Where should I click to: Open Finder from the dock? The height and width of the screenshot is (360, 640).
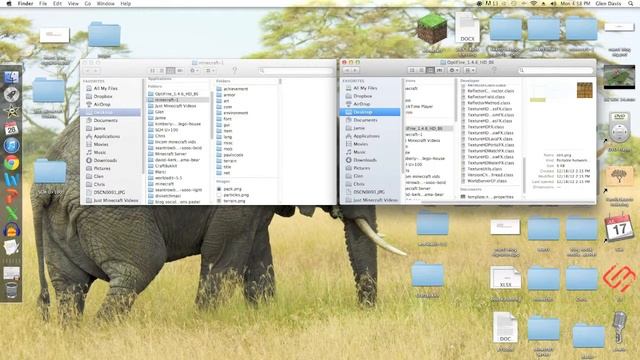pos(11,78)
